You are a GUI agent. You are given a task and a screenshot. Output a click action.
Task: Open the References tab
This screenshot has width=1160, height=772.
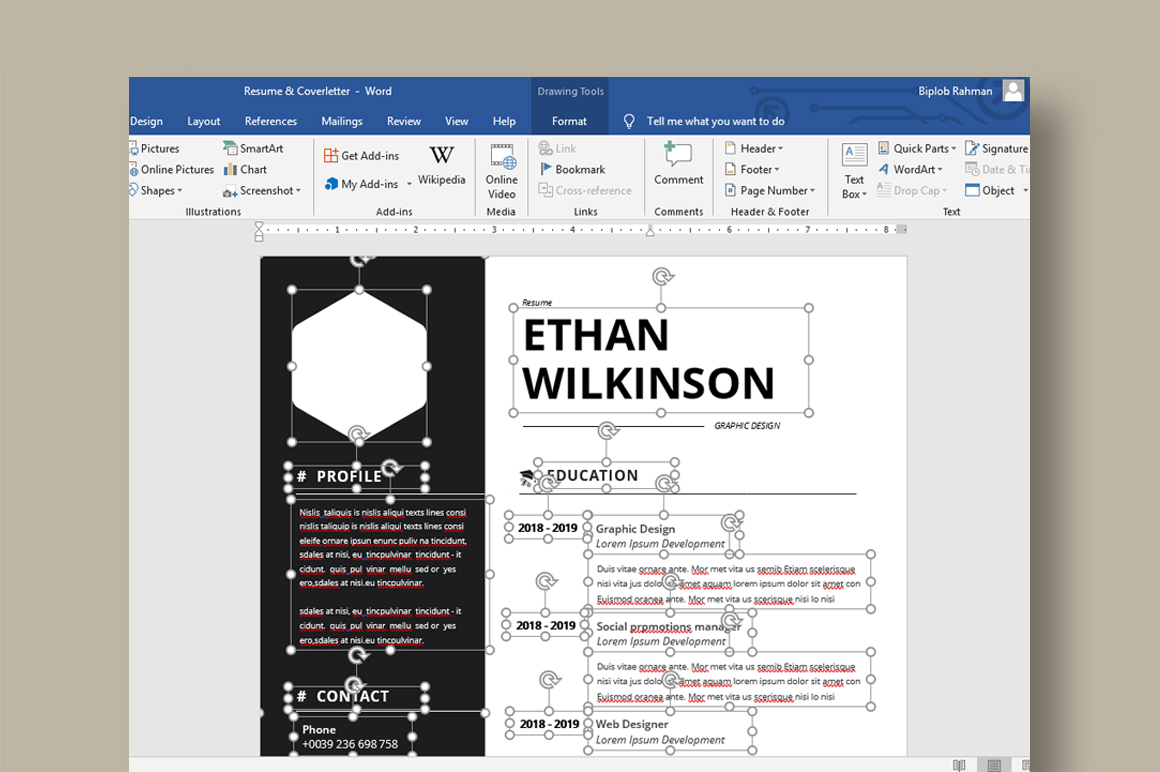[271, 121]
